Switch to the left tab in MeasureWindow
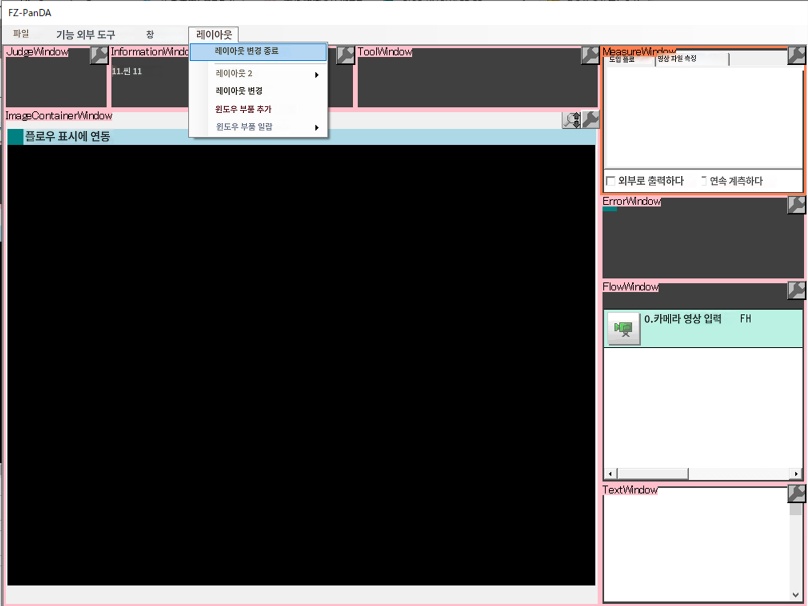 (x=629, y=60)
